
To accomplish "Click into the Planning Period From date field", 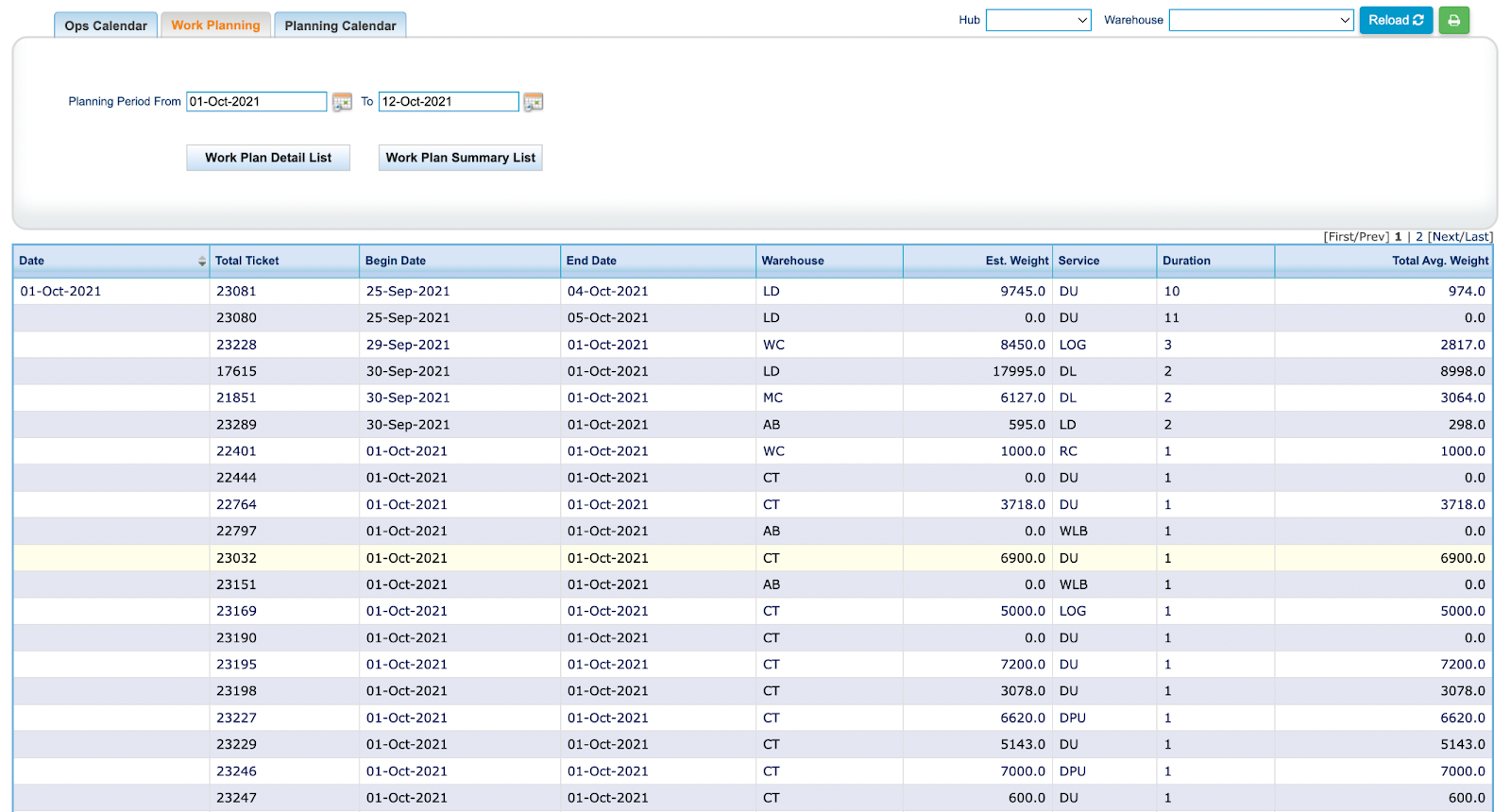I will click(256, 102).
